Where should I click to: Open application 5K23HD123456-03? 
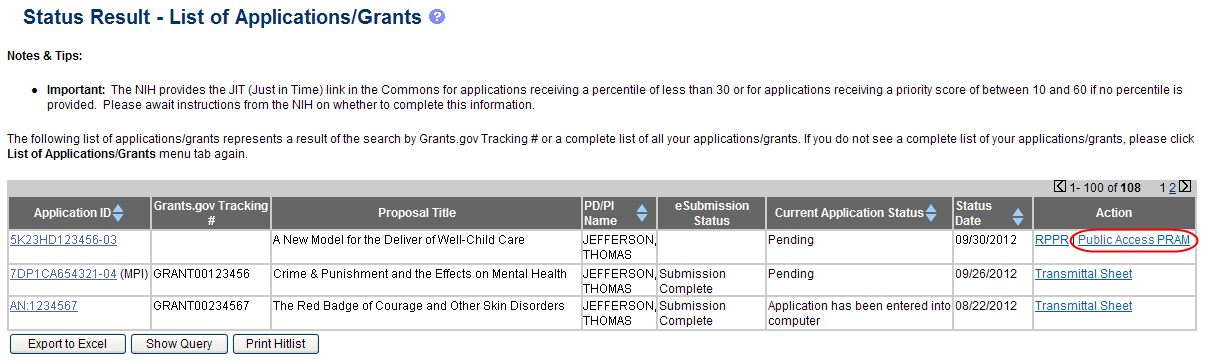[63, 240]
